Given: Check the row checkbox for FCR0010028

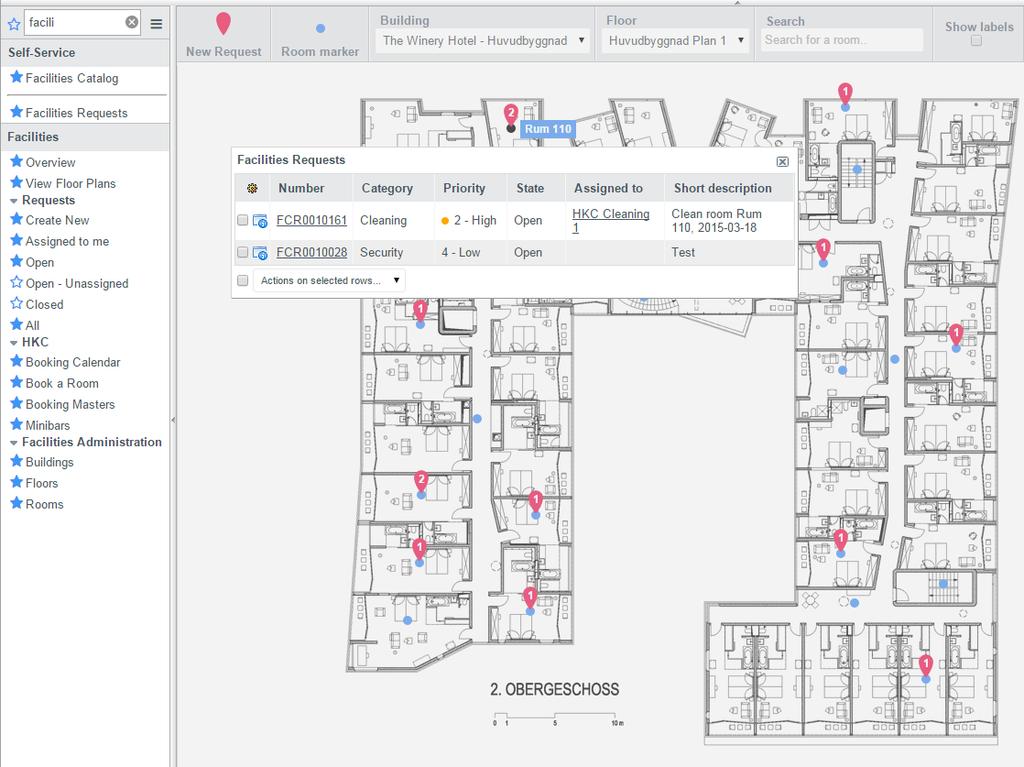Looking at the screenshot, I should [242, 252].
